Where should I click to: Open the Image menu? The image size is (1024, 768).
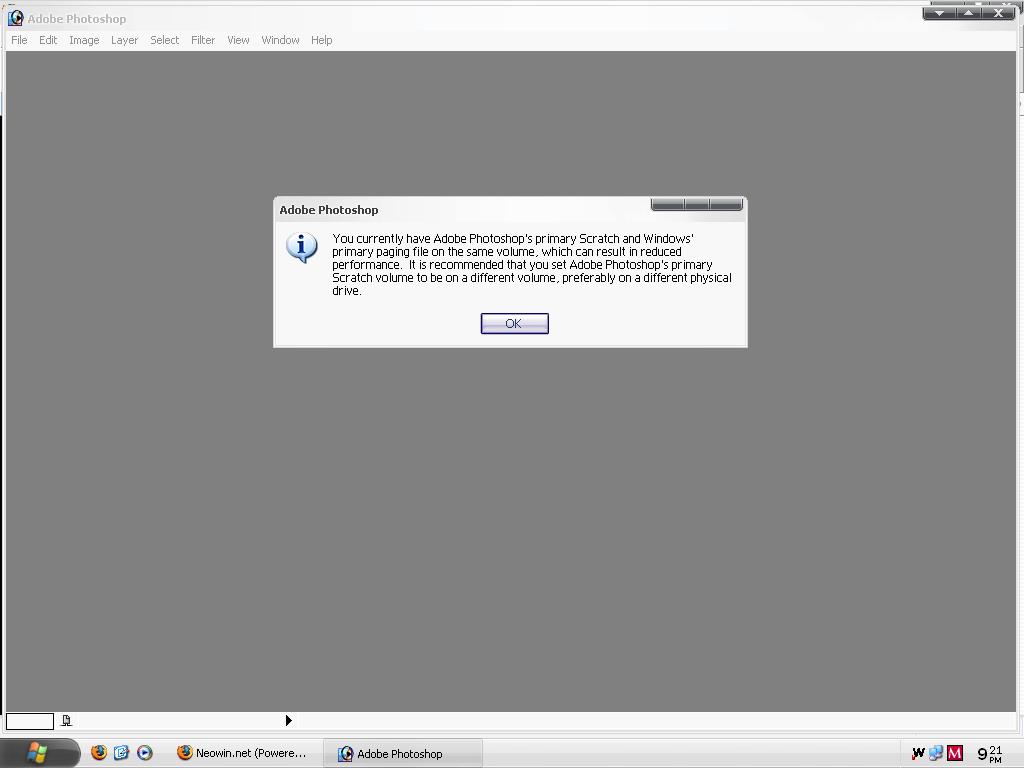click(84, 40)
